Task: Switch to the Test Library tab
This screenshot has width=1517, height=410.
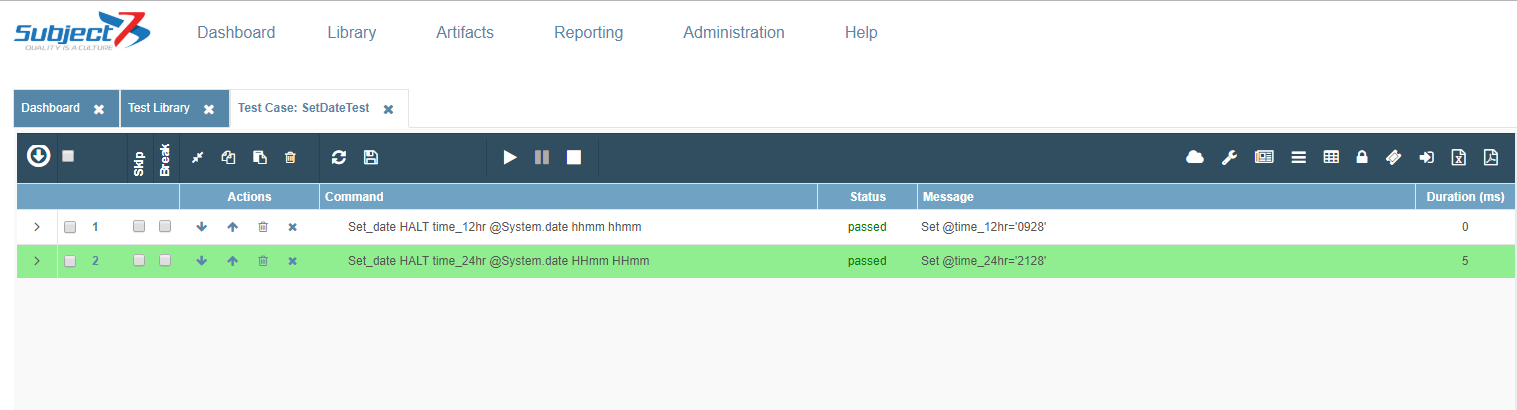Action: (x=159, y=108)
